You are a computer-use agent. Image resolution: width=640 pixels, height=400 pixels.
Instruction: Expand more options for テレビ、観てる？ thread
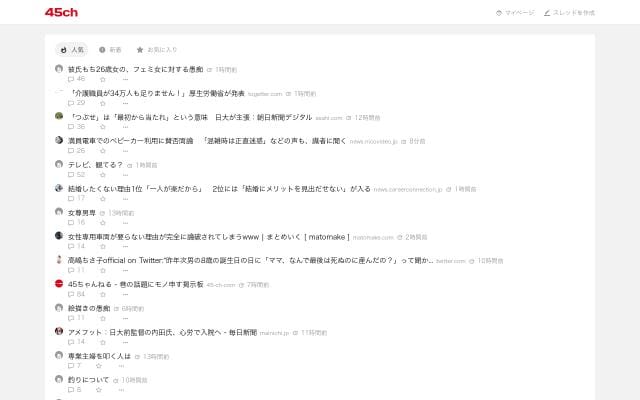tap(125, 174)
